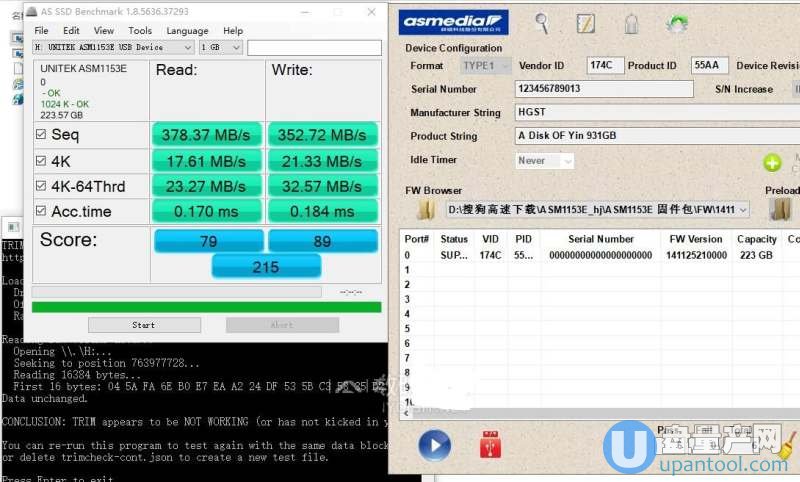Viewport: 800px width, 482px height.
Task: Open the 1 GB test size dropdown
Action: [236, 47]
